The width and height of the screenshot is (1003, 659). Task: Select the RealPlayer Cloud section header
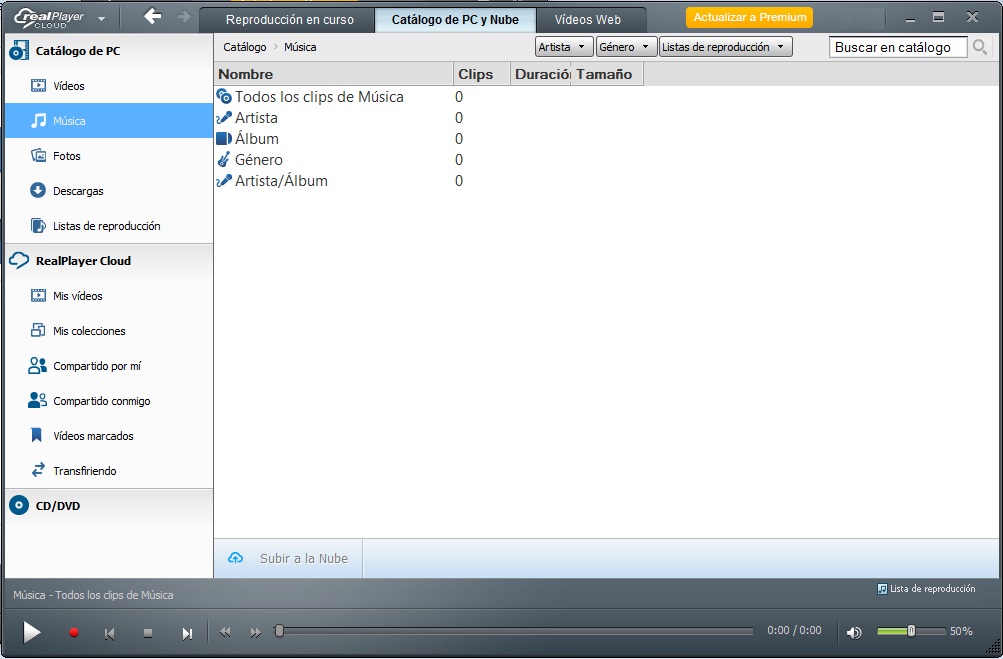(x=109, y=261)
